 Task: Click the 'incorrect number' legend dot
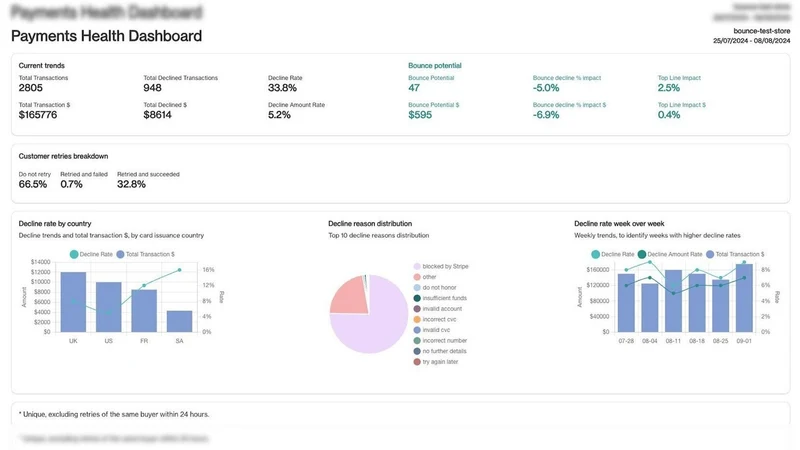click(417, 340)
